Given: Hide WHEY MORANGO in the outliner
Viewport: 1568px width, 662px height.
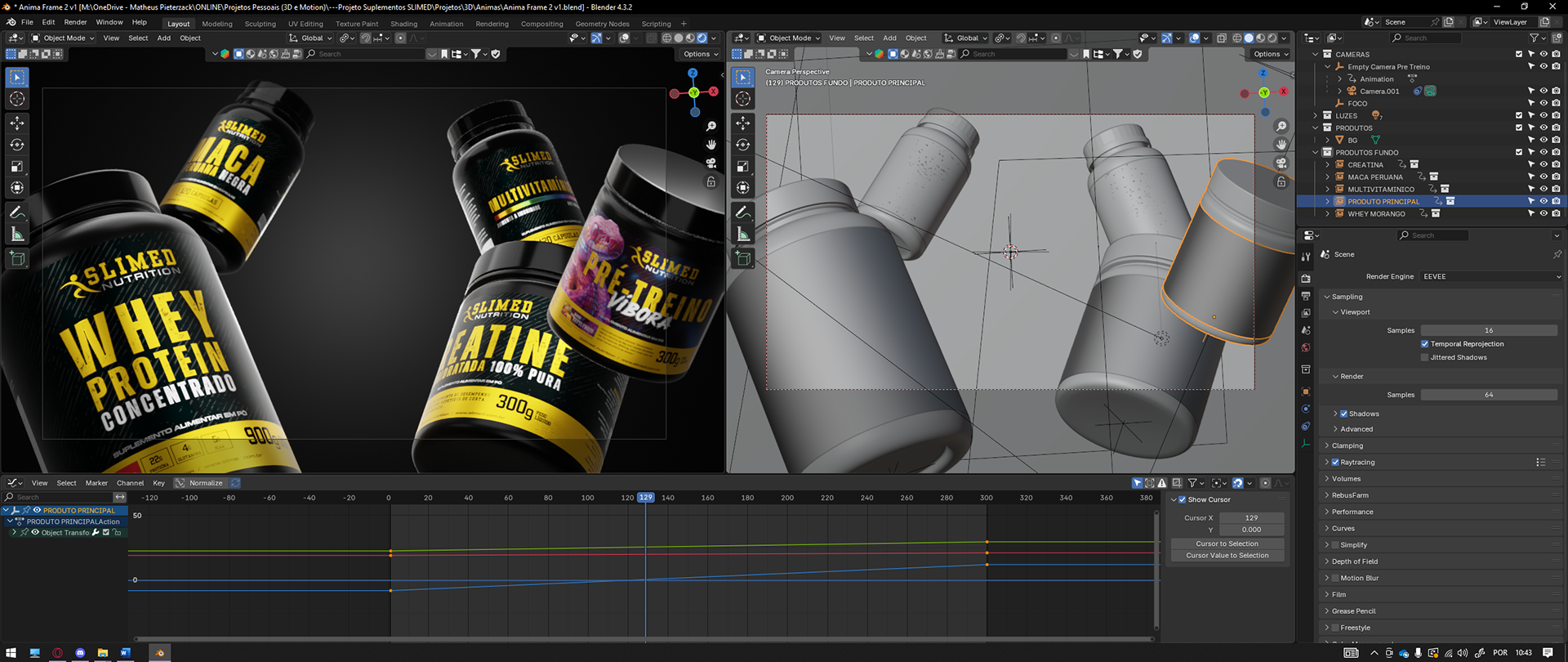Looking at the screenshot, I should [1543, 213].
